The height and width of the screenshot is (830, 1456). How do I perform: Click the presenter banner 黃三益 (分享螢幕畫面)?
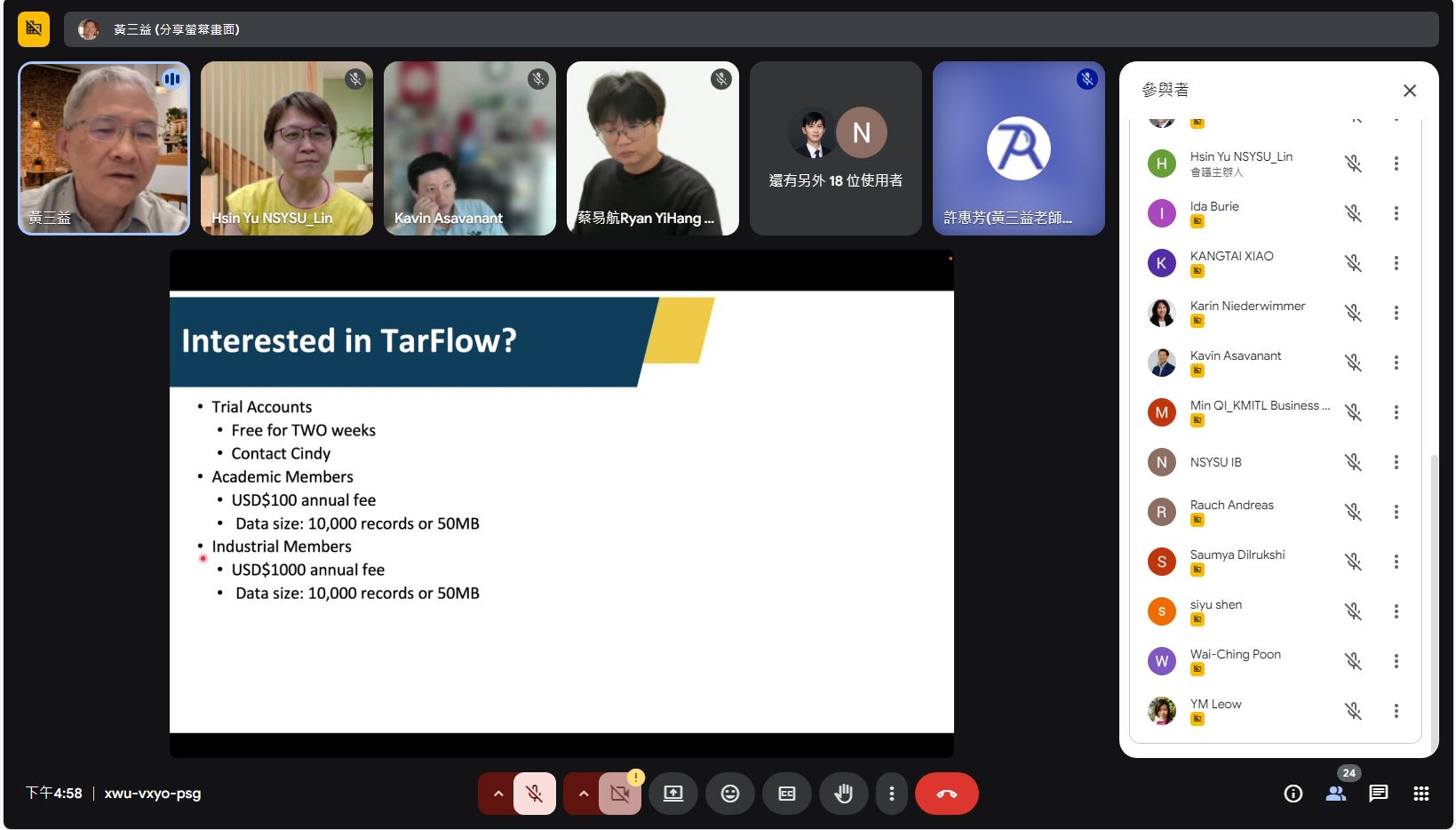pyautogui.click(x=752, y=29)
